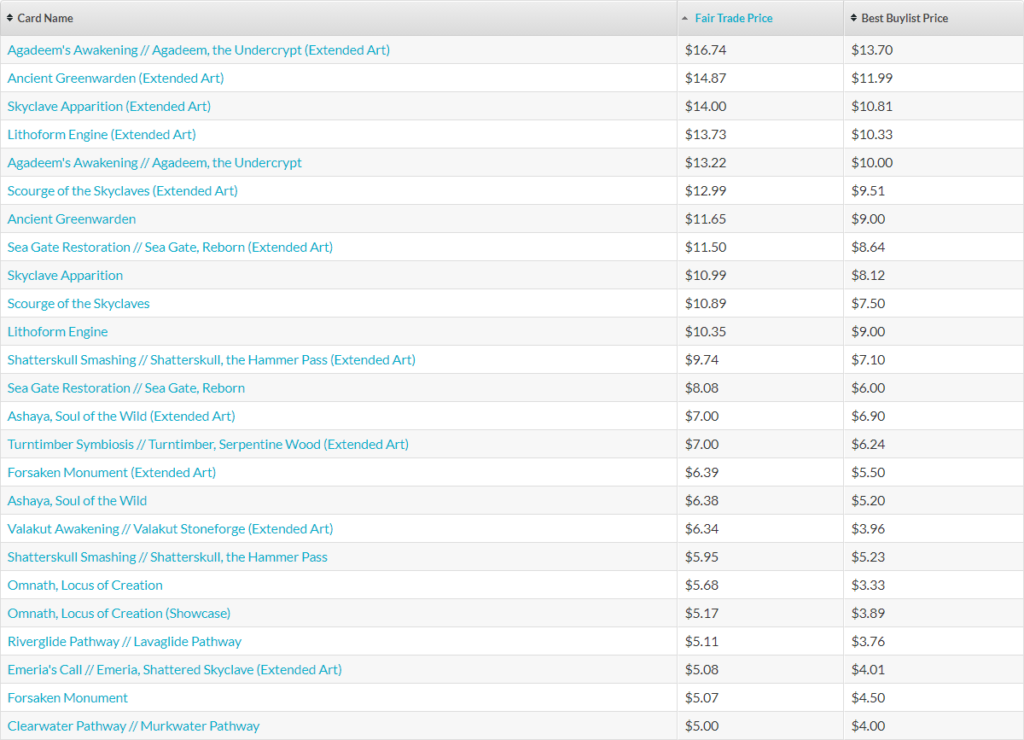The height and width of the screenshot is (740, 1024).
Task: Select the $6.39 fair trade price cell
Action: [x=760, y=471]
